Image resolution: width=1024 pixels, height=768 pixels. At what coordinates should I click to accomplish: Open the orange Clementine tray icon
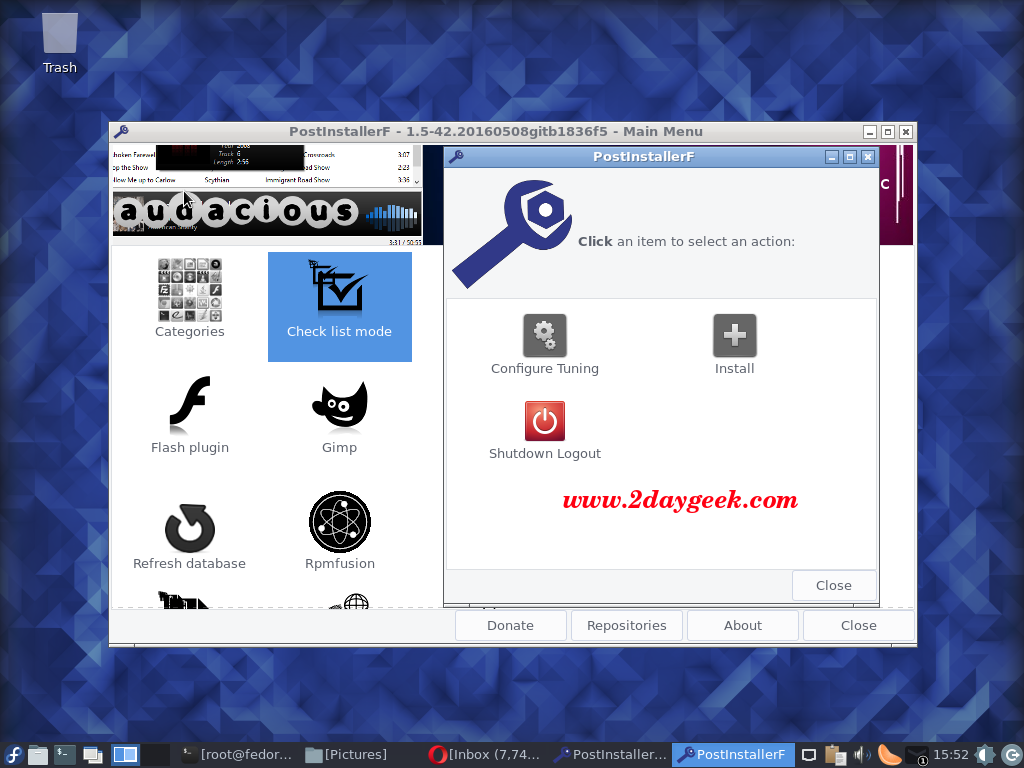point(889,755)
